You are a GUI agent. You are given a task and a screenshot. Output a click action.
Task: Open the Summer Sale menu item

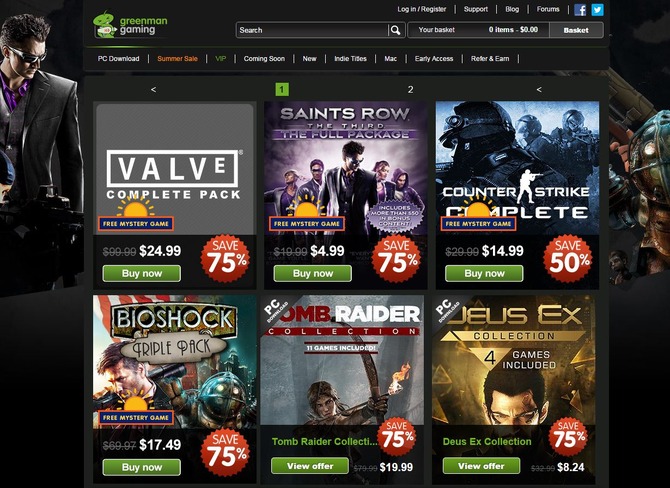177,59
